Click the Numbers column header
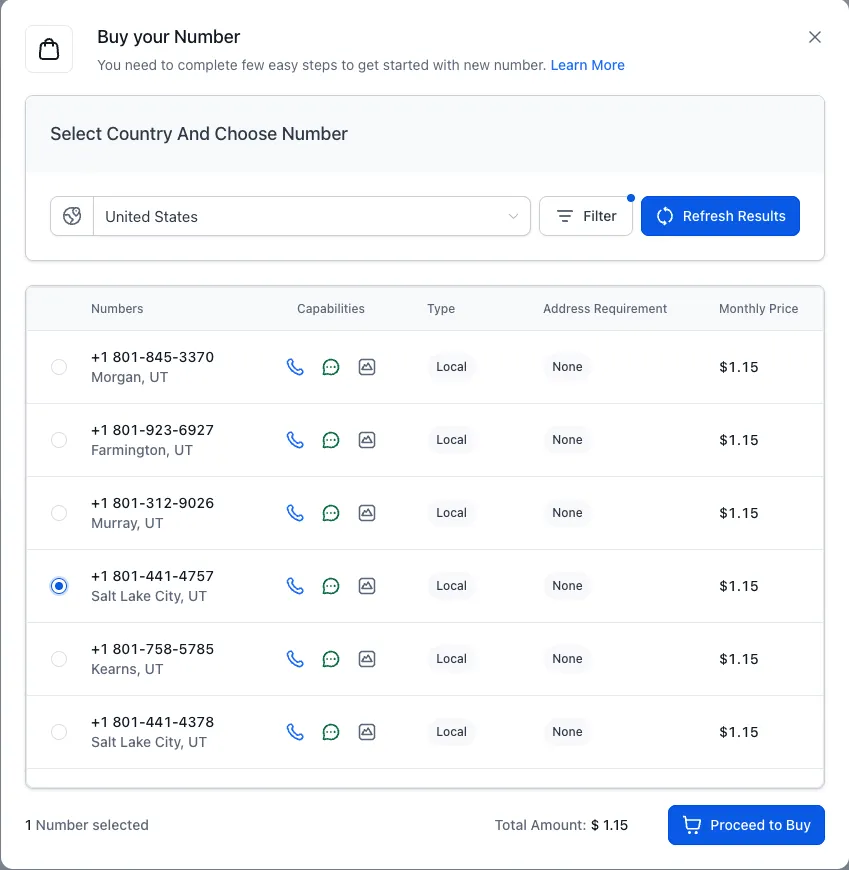849x870 pixels. click(117, 309)
